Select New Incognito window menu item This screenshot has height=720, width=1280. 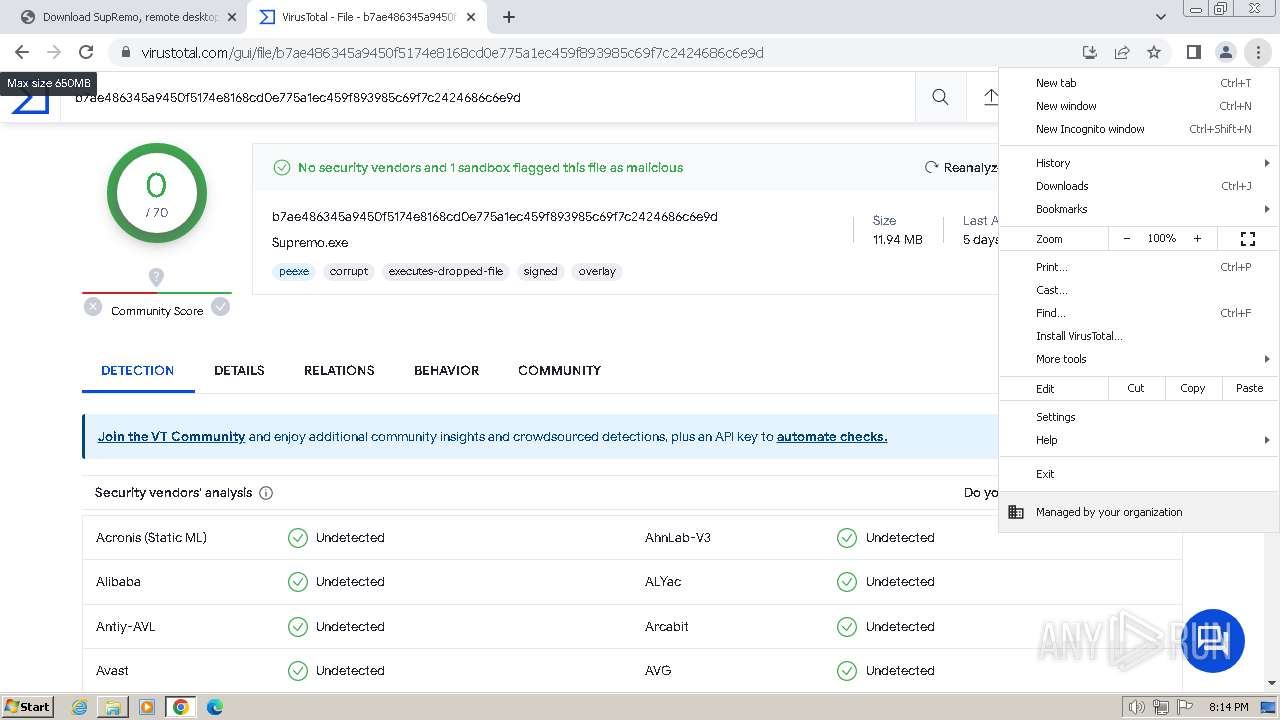[1139, 129]
